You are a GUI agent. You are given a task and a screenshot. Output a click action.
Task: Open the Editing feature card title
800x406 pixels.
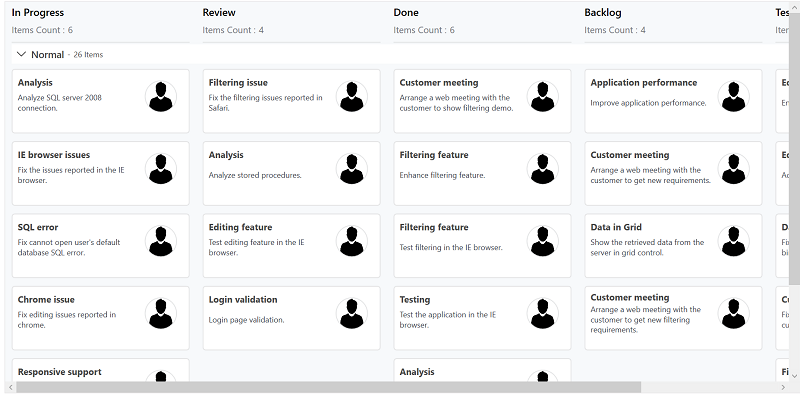point(240,227)
